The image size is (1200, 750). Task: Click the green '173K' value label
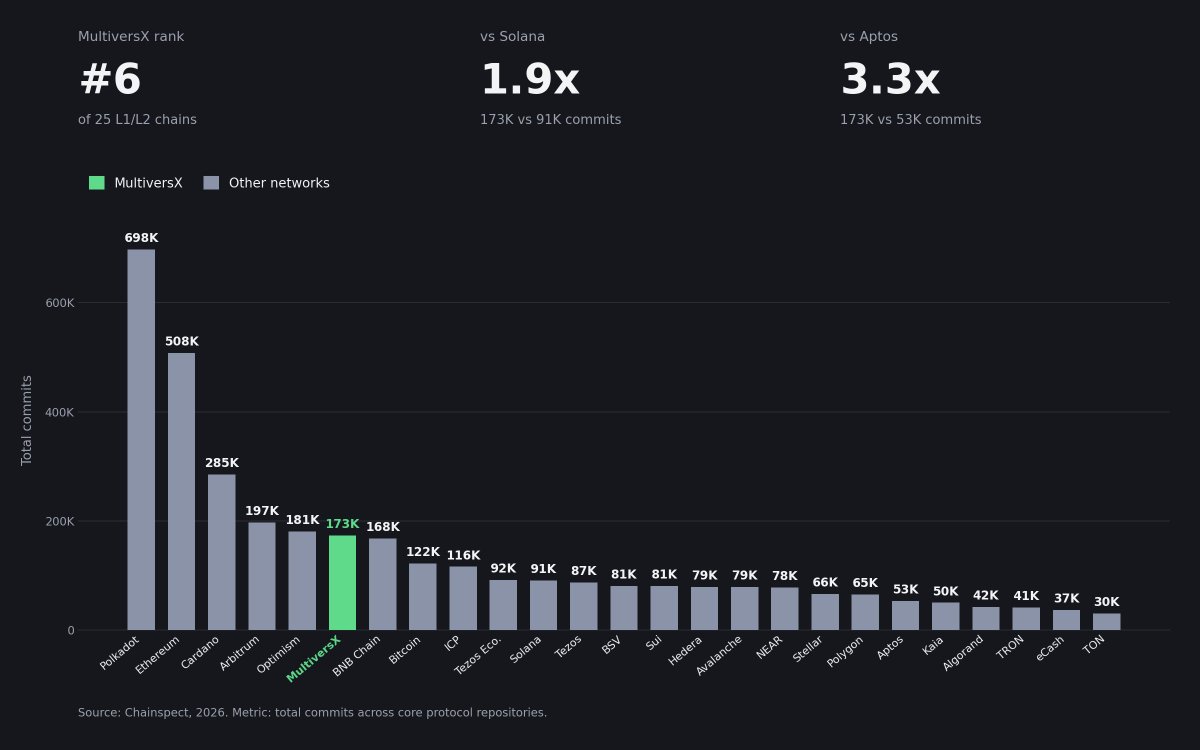(342, 524)
